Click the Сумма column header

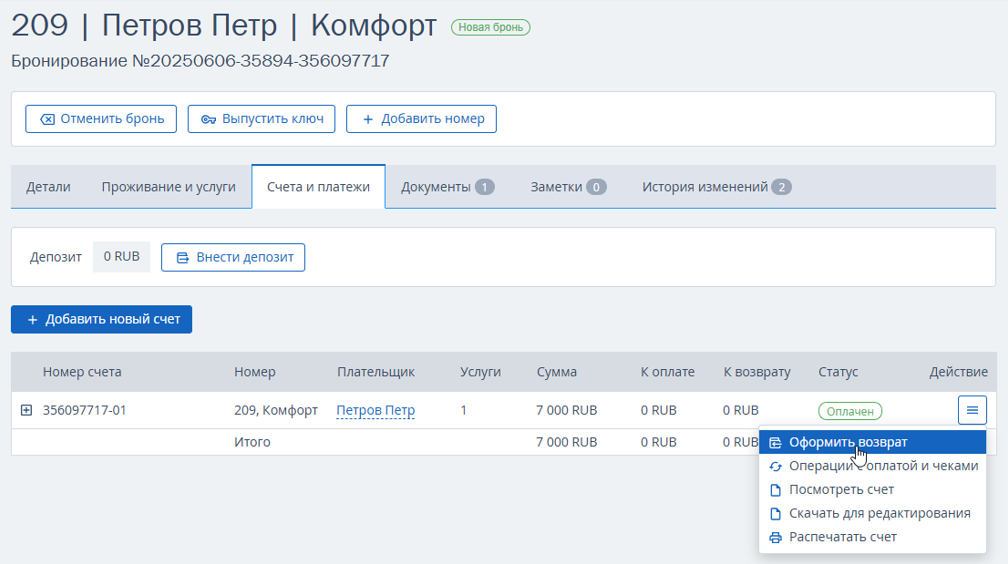pos(557,372)
